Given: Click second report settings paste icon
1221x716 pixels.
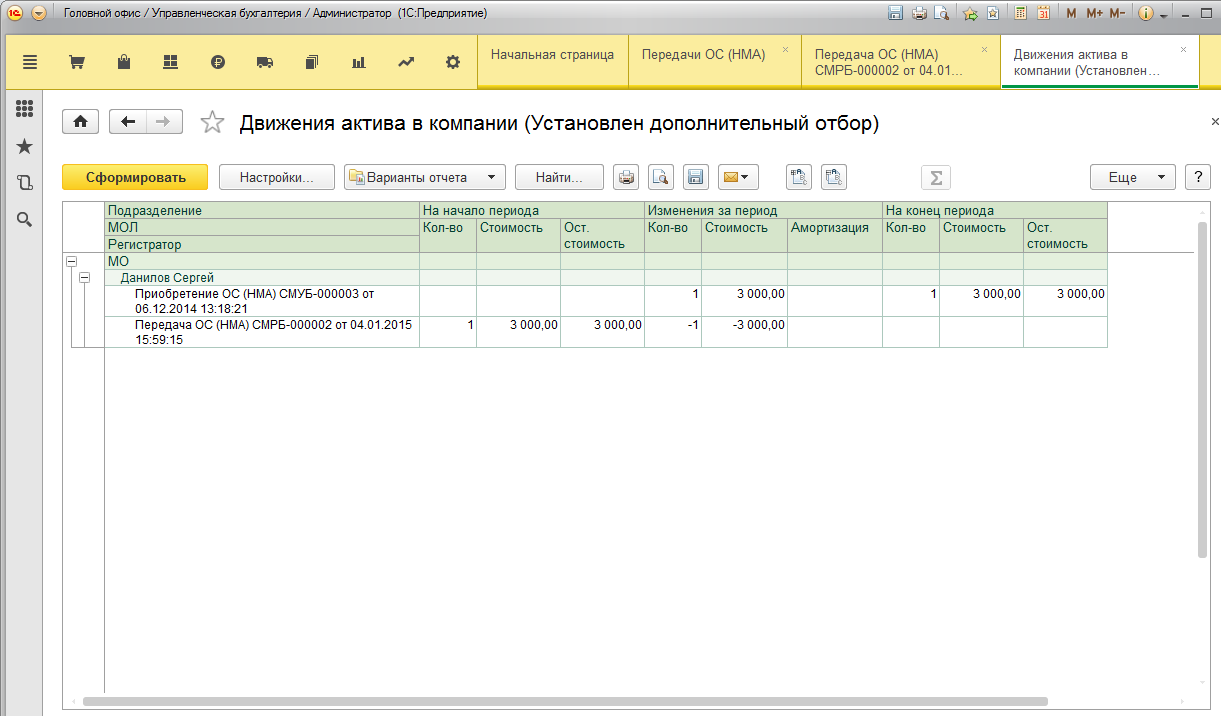Looking at the screenshot, I should coord(834,177).
